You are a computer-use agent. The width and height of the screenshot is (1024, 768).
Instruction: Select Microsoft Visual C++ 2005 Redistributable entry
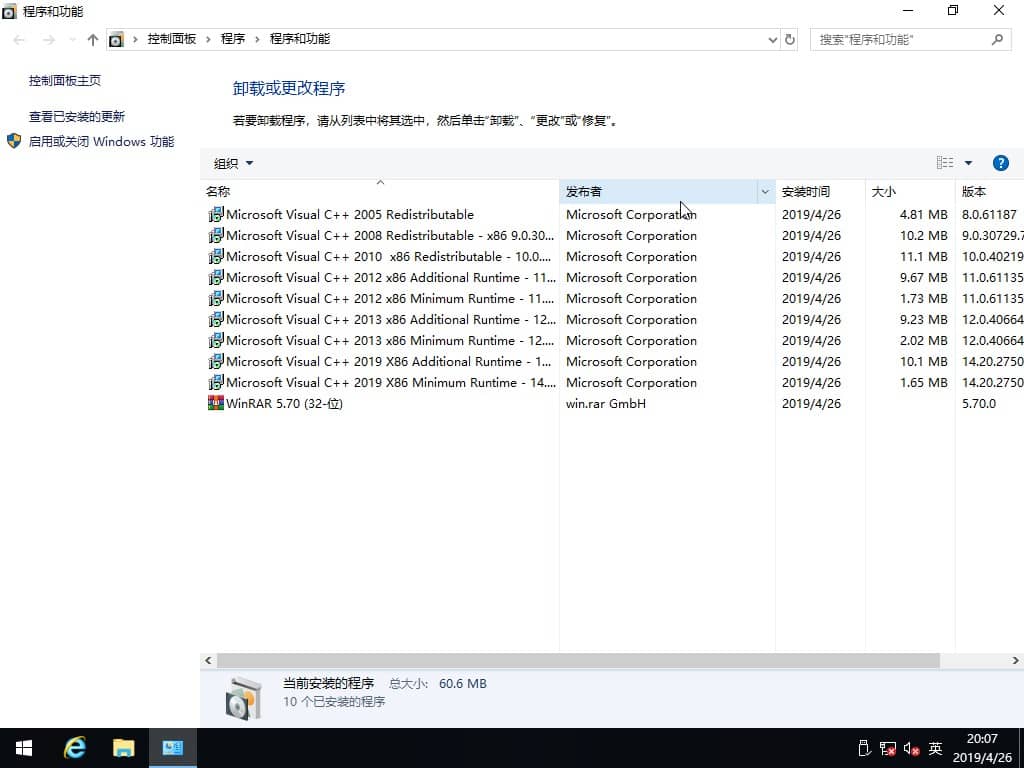coord(350,214)
